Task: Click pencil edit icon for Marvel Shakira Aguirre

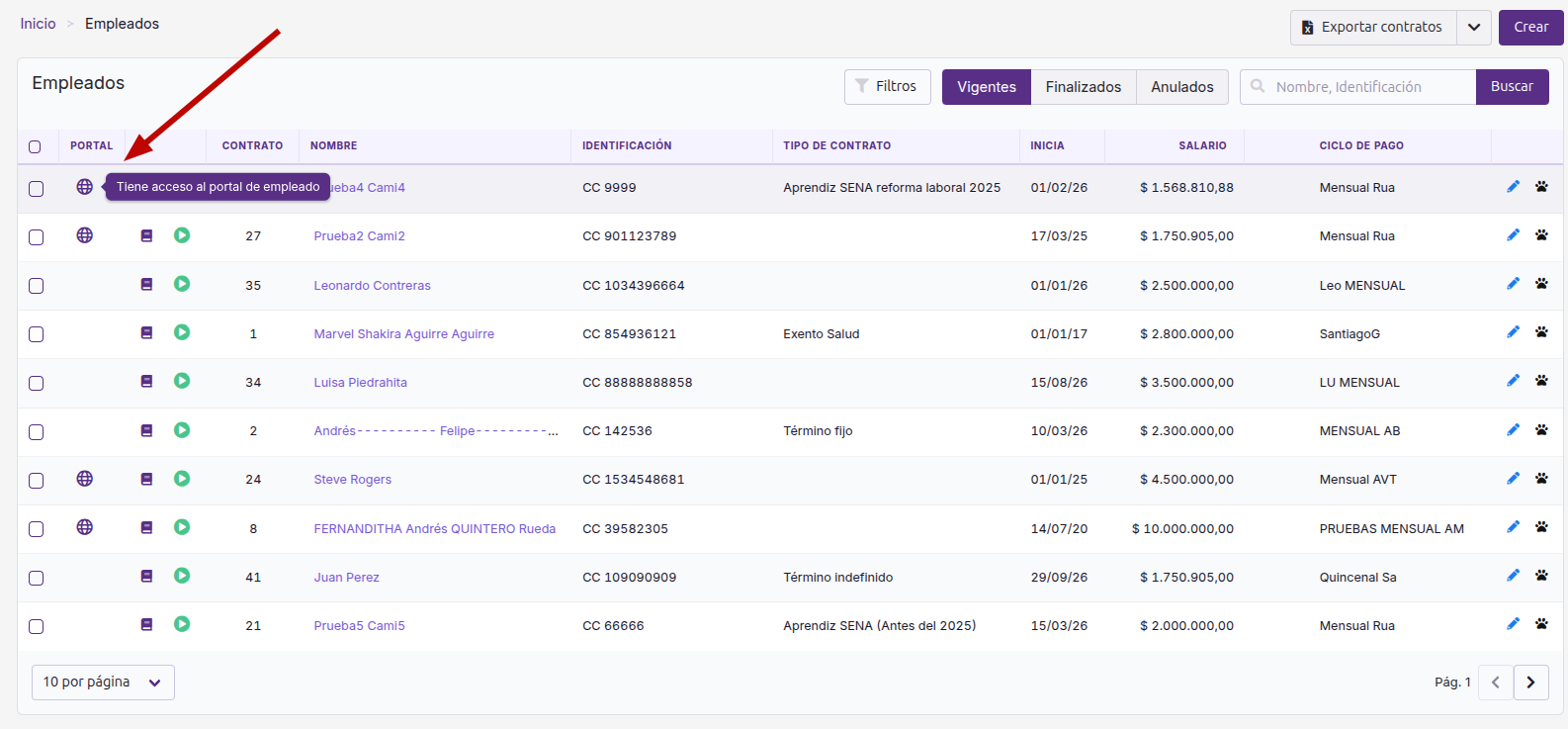Action: [x=1513, y=332]
